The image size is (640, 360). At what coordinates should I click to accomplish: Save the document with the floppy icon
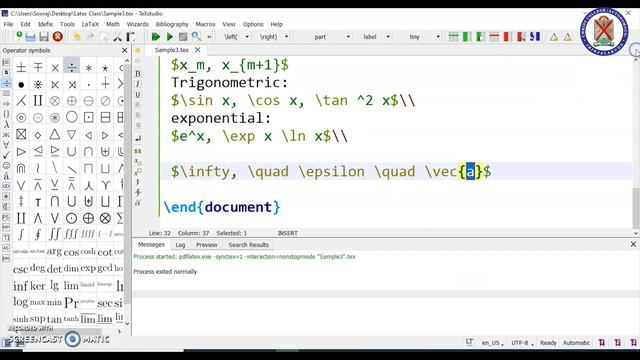click(x=44, y=37)
